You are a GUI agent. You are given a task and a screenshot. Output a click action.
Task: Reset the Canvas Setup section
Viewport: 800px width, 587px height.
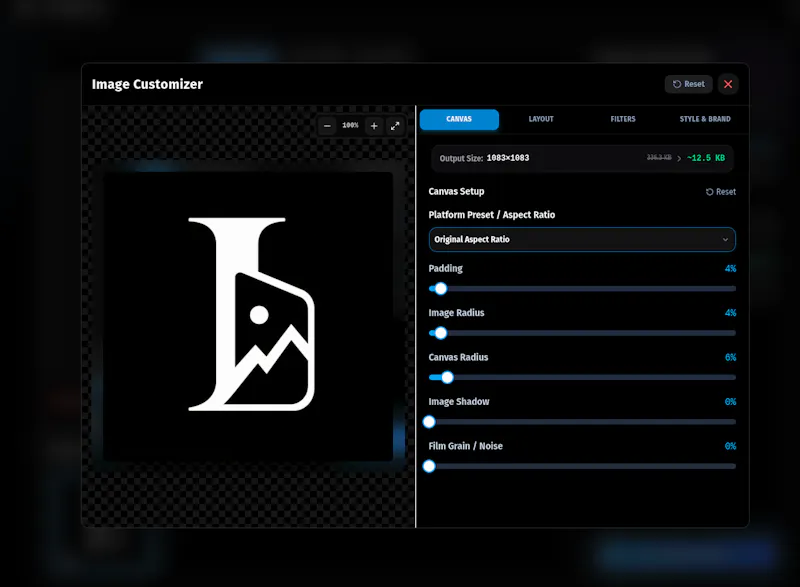pos(720,192)
